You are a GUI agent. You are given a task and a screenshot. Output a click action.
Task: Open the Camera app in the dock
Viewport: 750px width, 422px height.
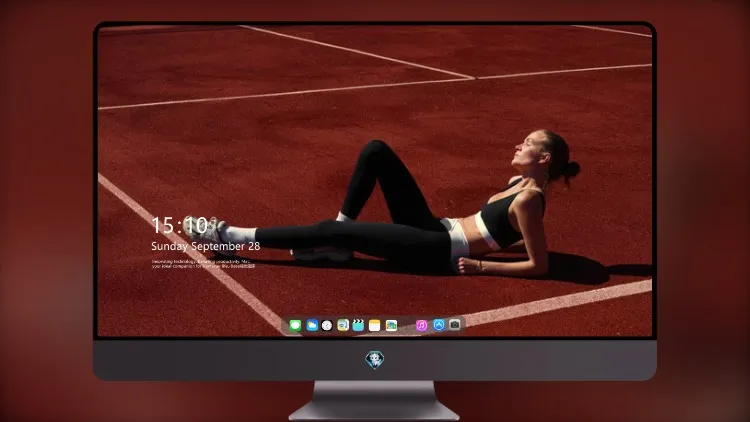[x=455, y=325]
